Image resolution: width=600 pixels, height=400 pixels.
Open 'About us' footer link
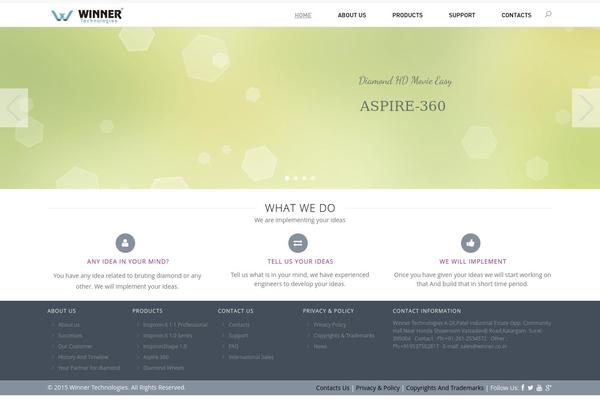pyautogui.click(x=69, y=325)
